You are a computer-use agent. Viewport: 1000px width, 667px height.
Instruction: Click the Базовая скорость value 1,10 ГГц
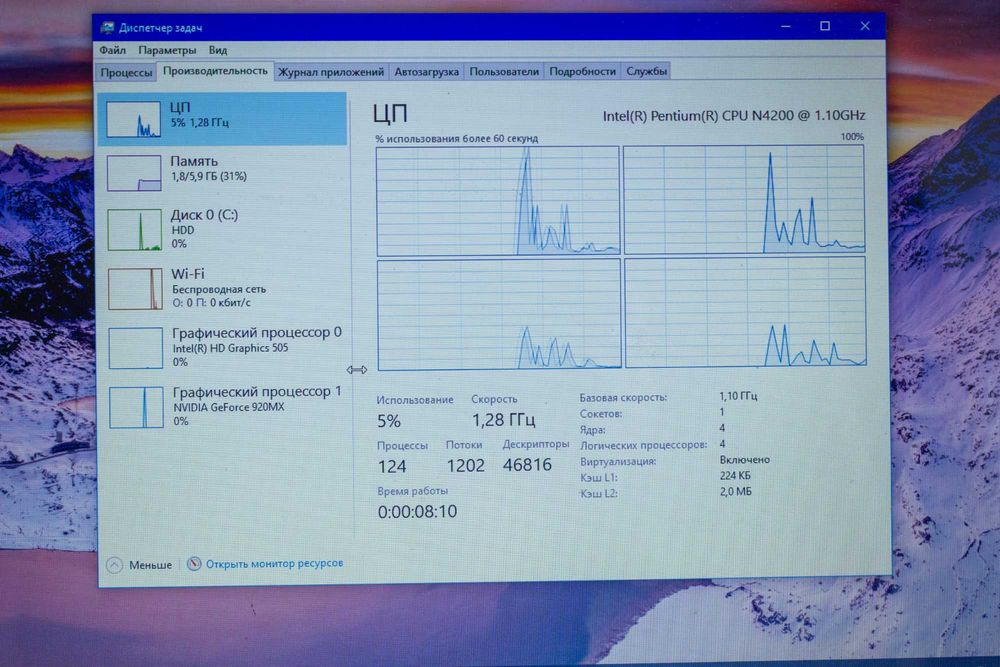coord(738,396)
